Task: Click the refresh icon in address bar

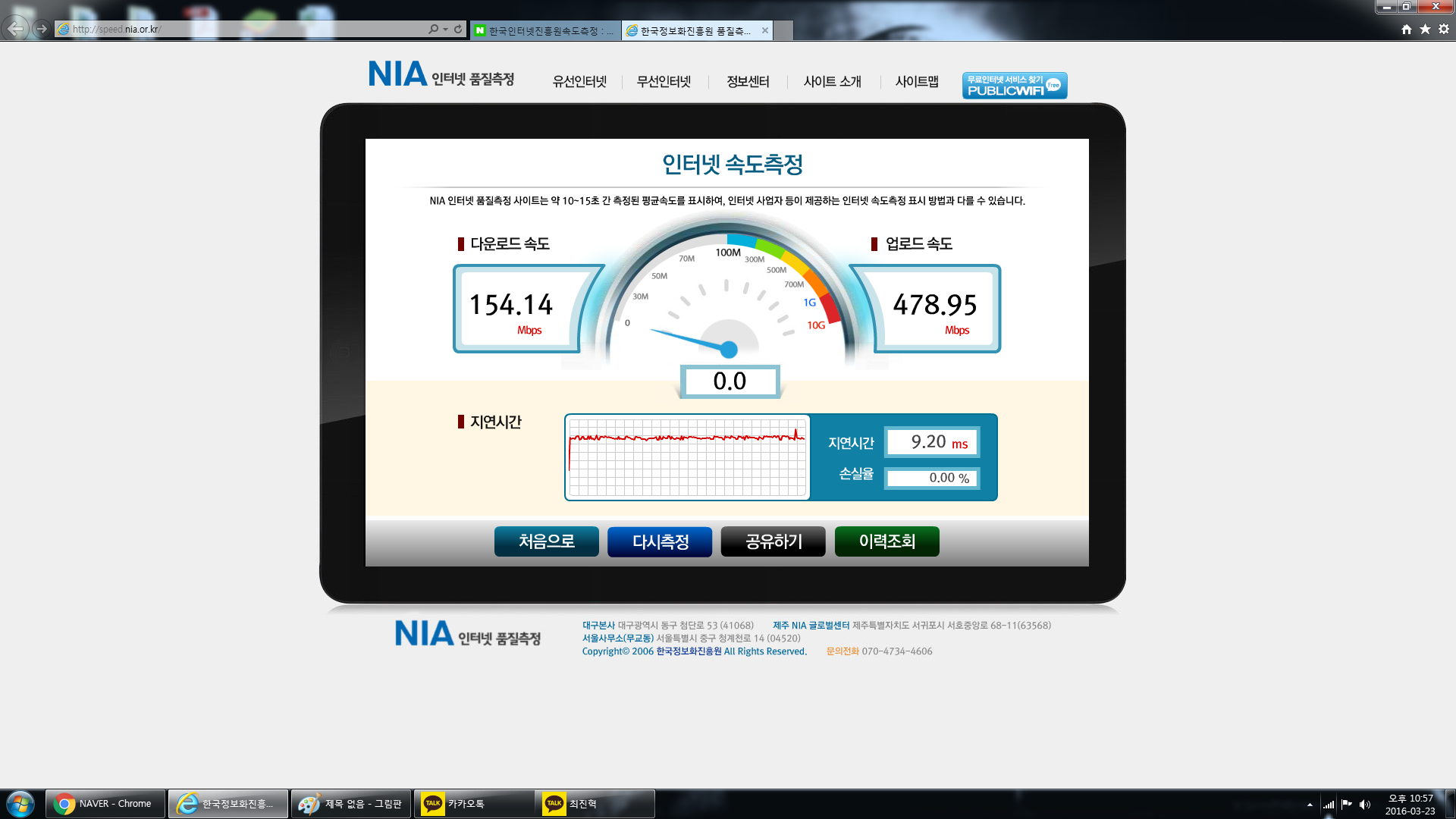Action: tap(458, 29)
